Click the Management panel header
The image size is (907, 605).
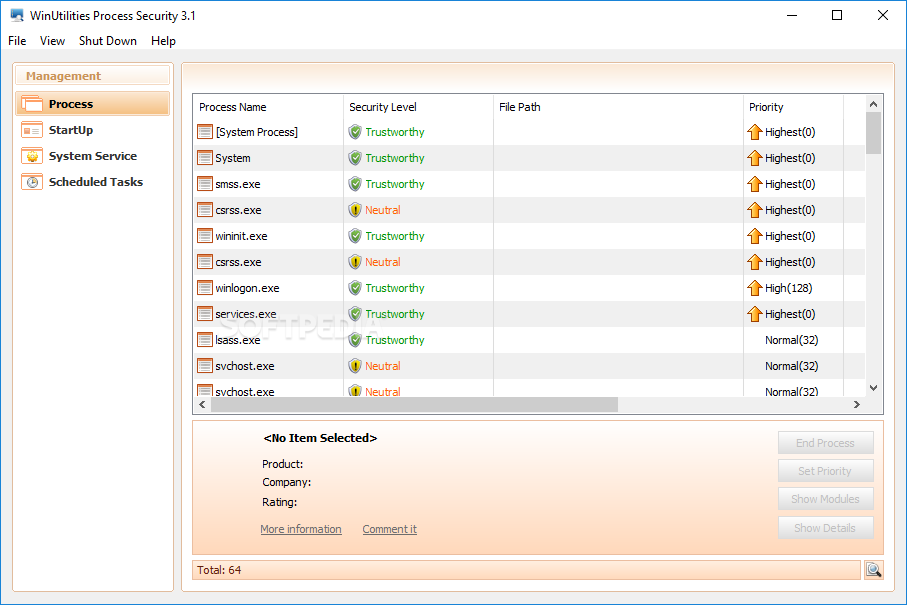[93, 76]
